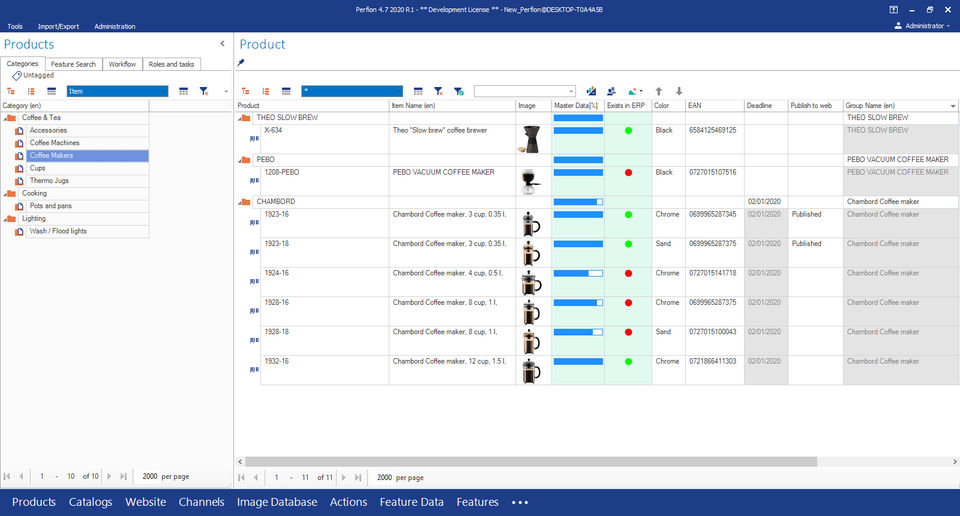Screen dimensions: 960x516
Task: Click the column chooser icon in Product toolbar
Action: [418, 91]
